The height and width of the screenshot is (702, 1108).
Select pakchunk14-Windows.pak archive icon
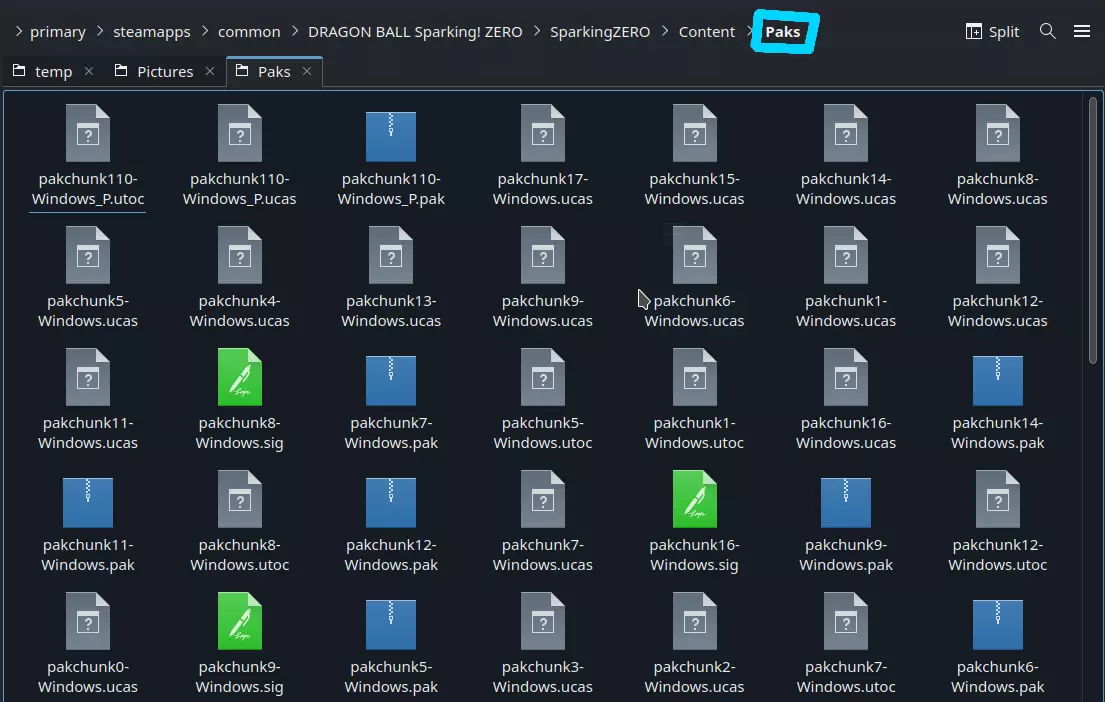point(998,380)
